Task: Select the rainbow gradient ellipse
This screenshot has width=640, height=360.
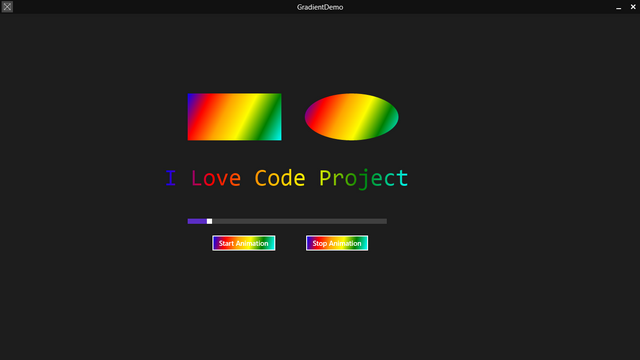Action: [351, 117]
